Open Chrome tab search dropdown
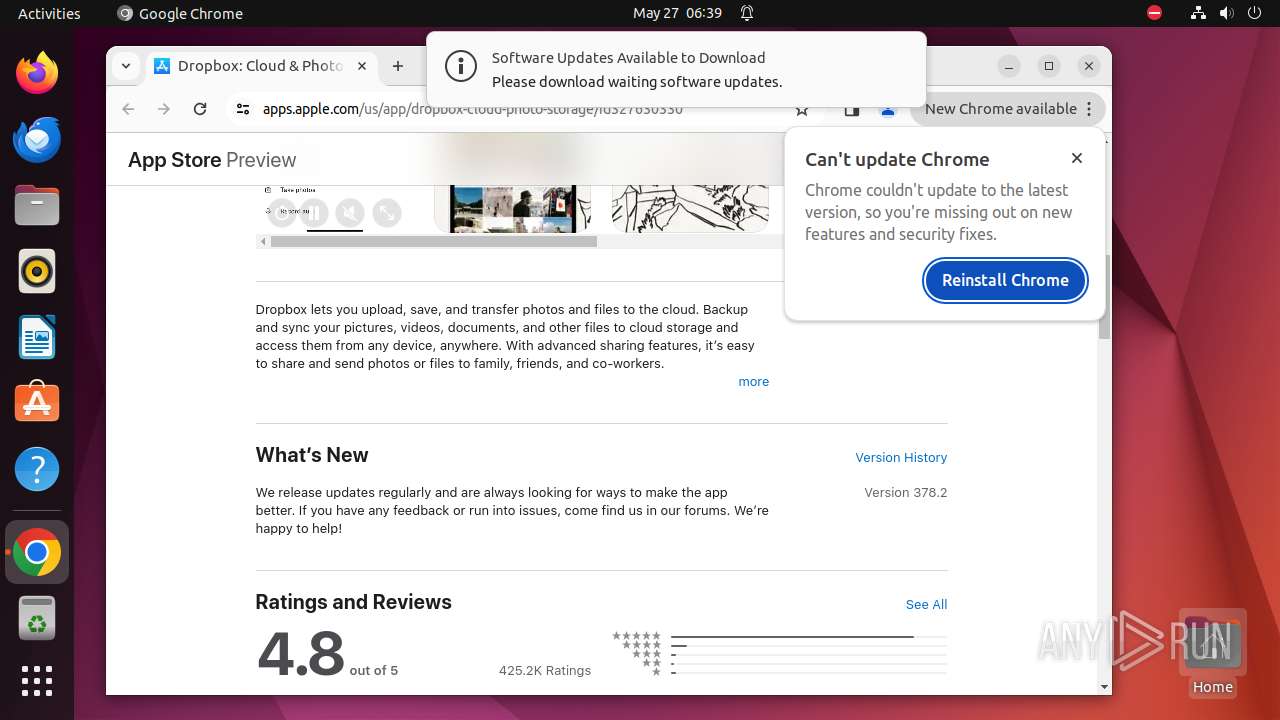 pos(126,66)
